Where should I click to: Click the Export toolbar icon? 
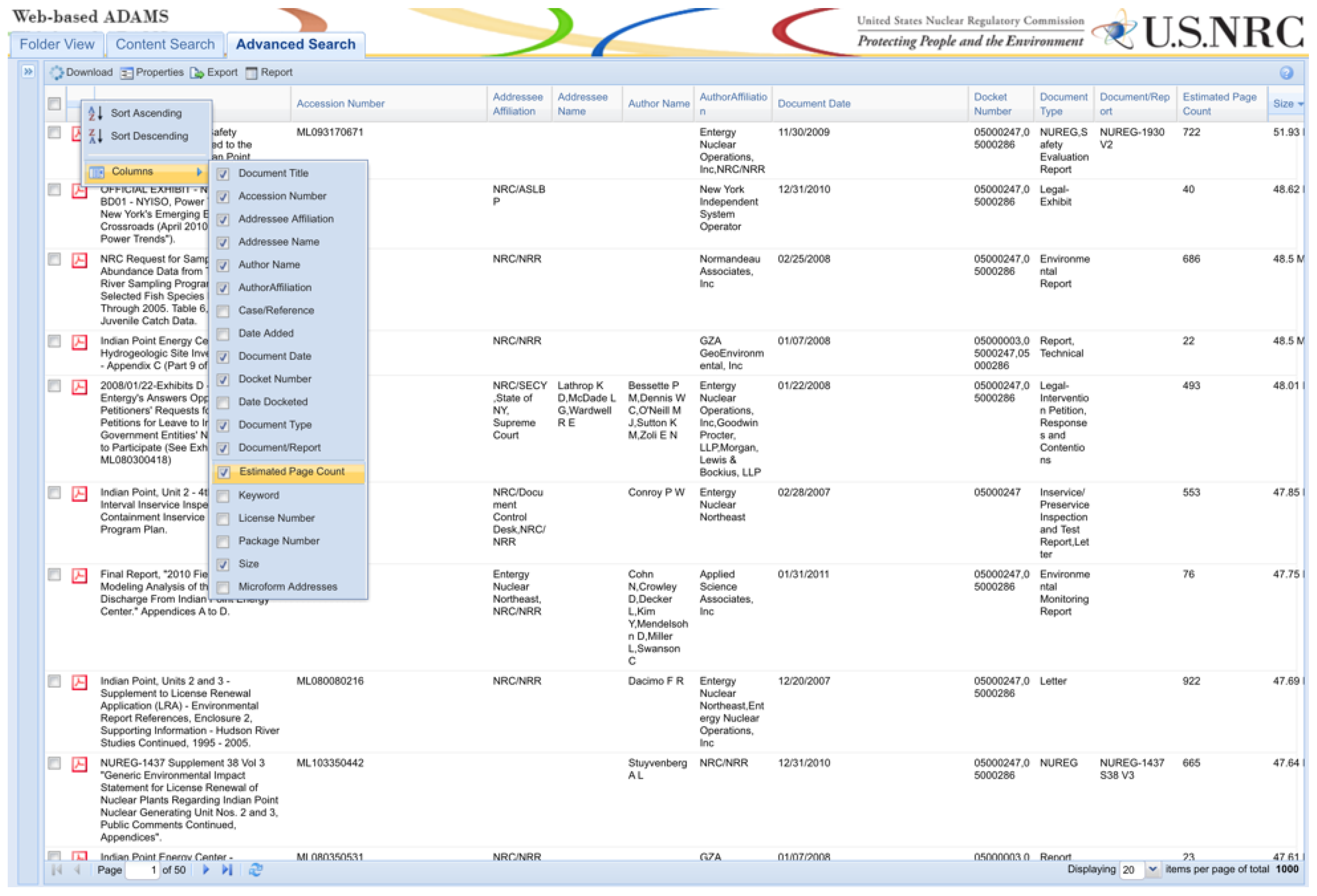pos(197,73)
